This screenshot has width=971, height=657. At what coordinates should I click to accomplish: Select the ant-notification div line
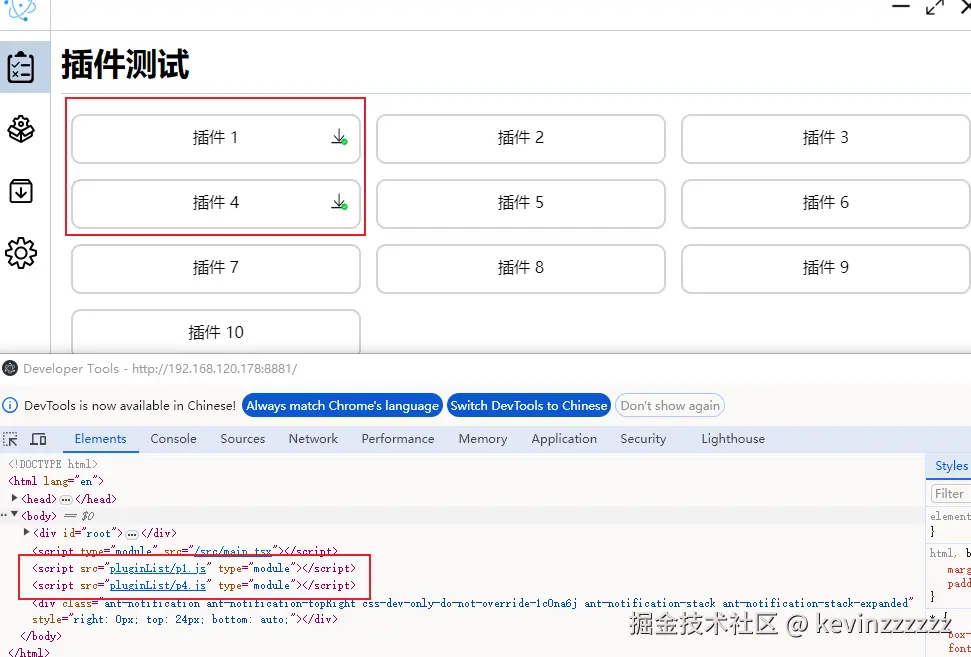pyautogui.click(x=474, y=611)
